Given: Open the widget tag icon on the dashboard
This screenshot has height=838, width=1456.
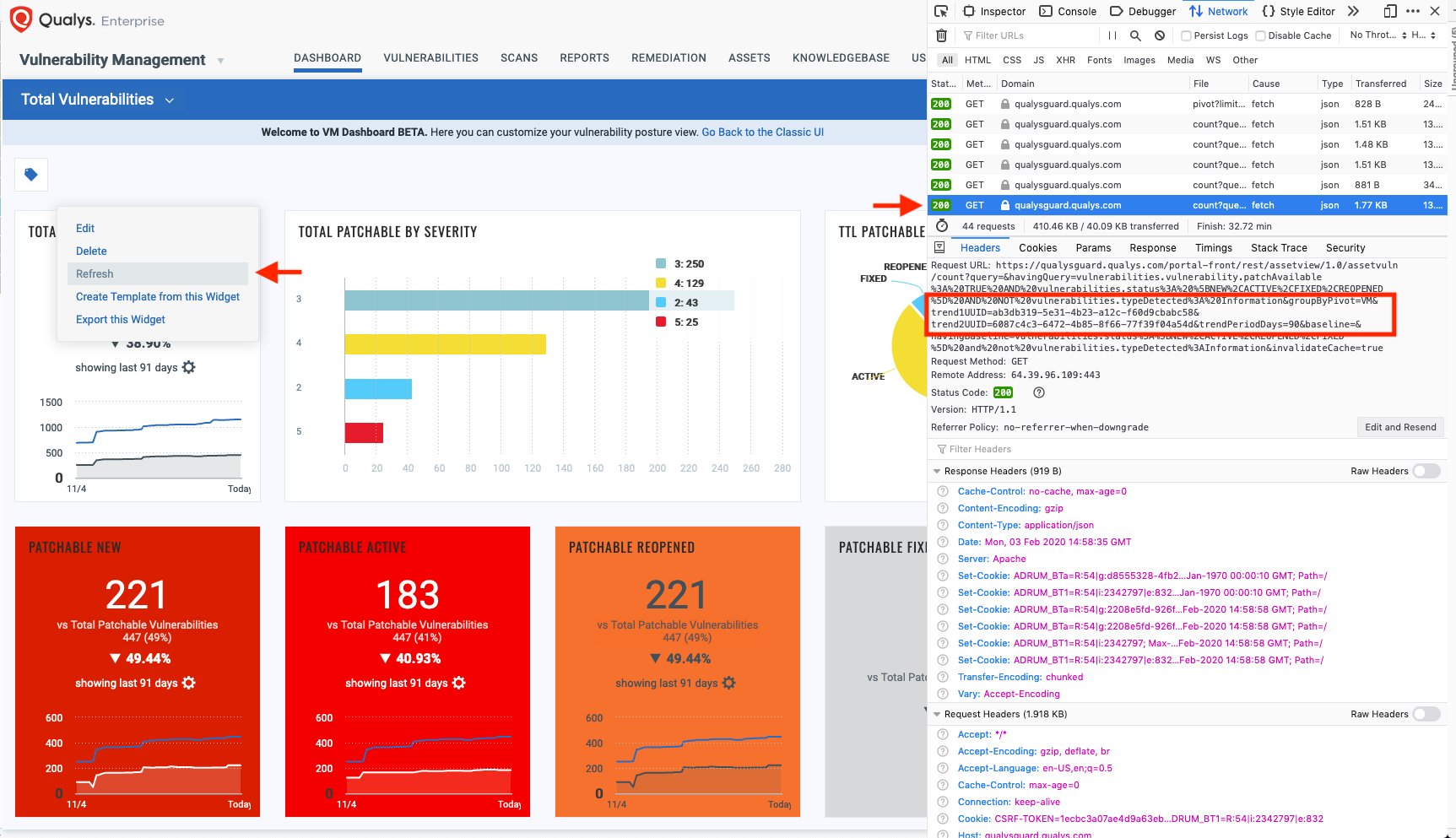Looking at the screenshot, I should click(x=30, y=175).
